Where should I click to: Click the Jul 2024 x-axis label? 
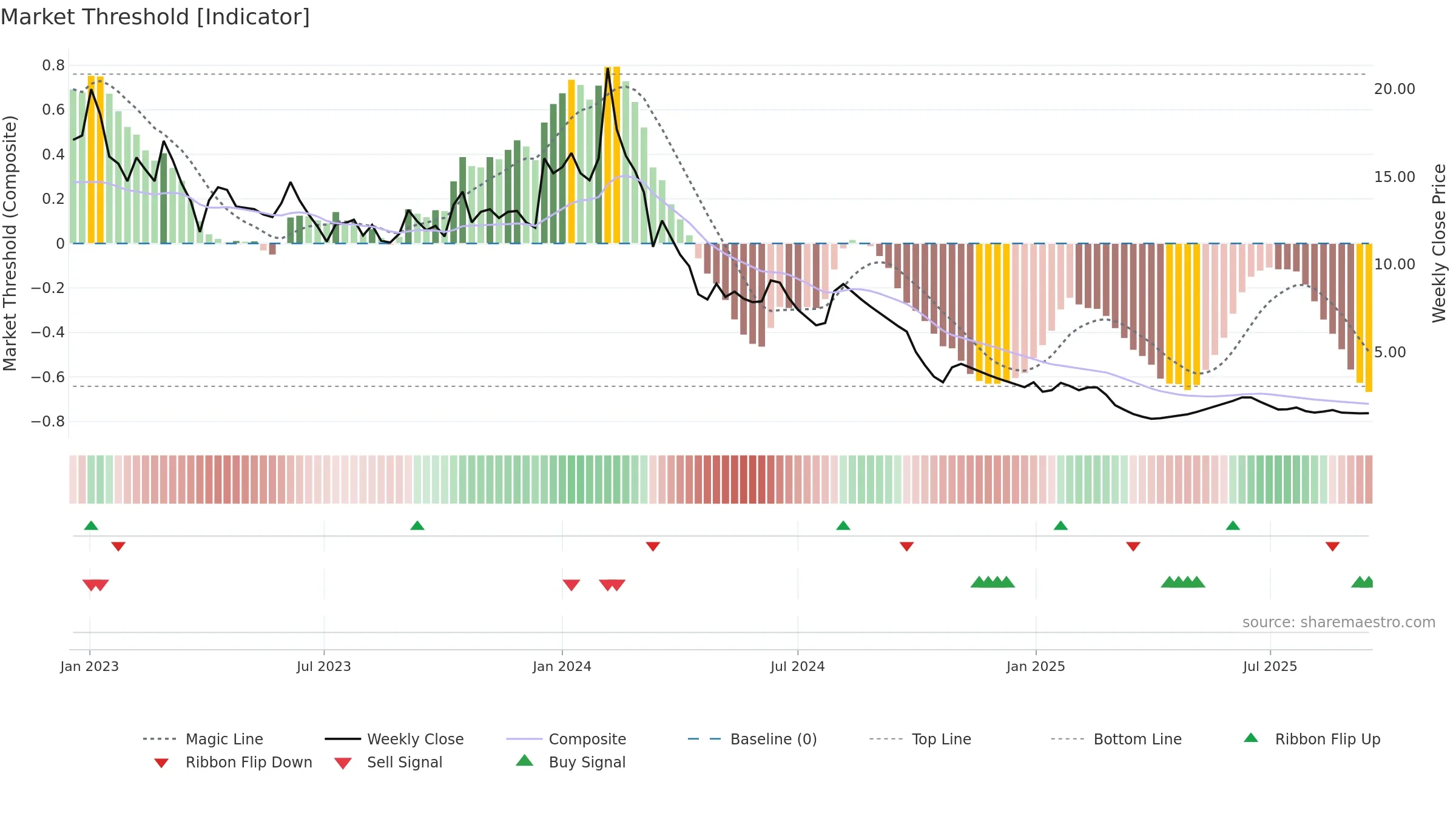tap(798, 666)
